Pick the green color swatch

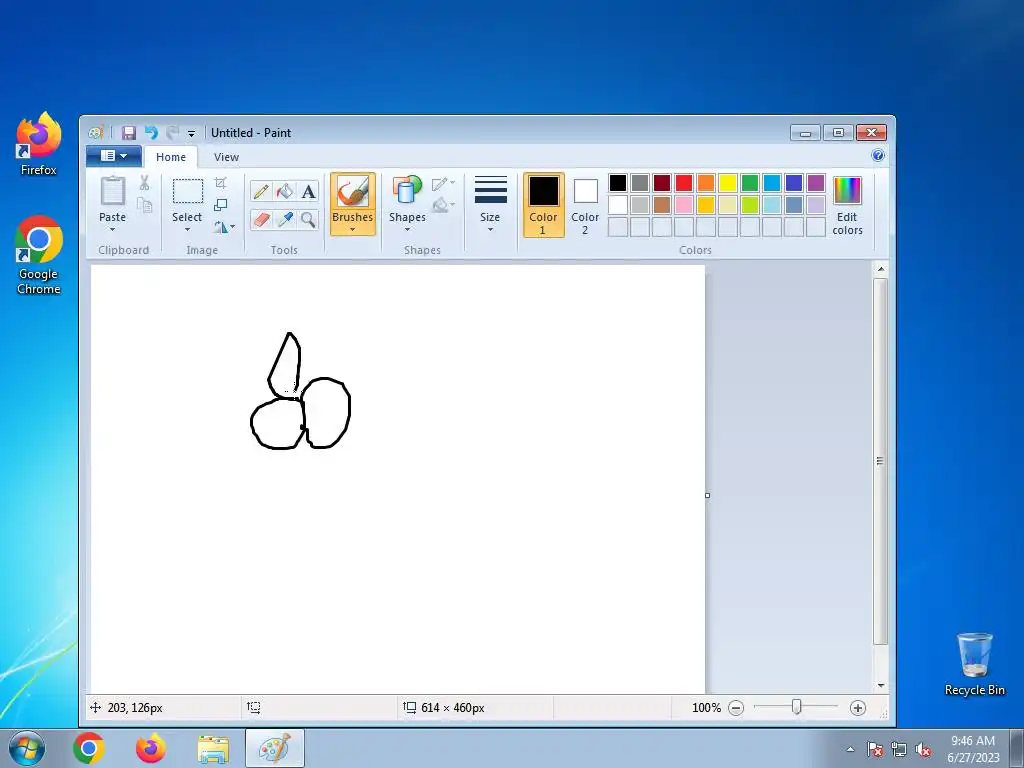click(750, 183)
